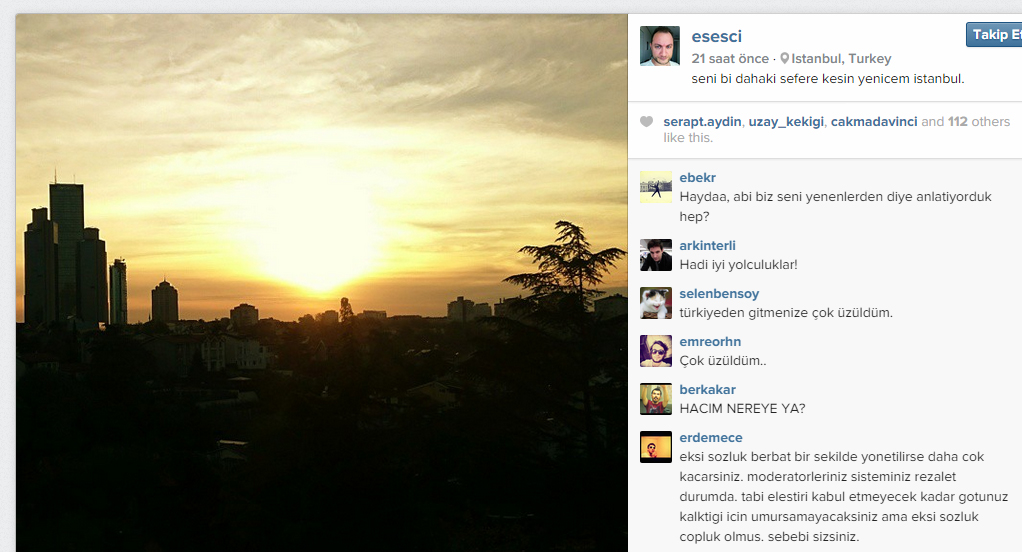Open the esesci username link
Image resolution: width=1022 pixels, height=552 pixels.
click(716, 36)
